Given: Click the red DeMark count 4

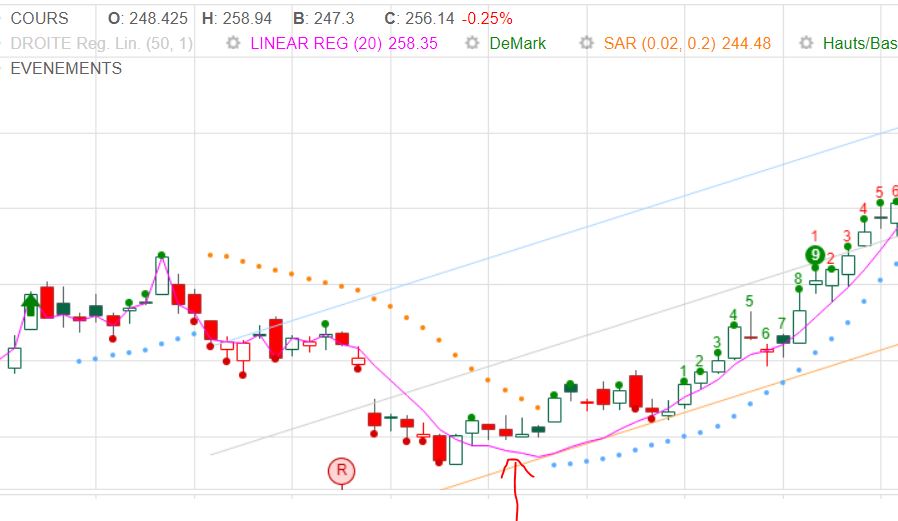Looking at the screenshot, I should coord(863,209).
